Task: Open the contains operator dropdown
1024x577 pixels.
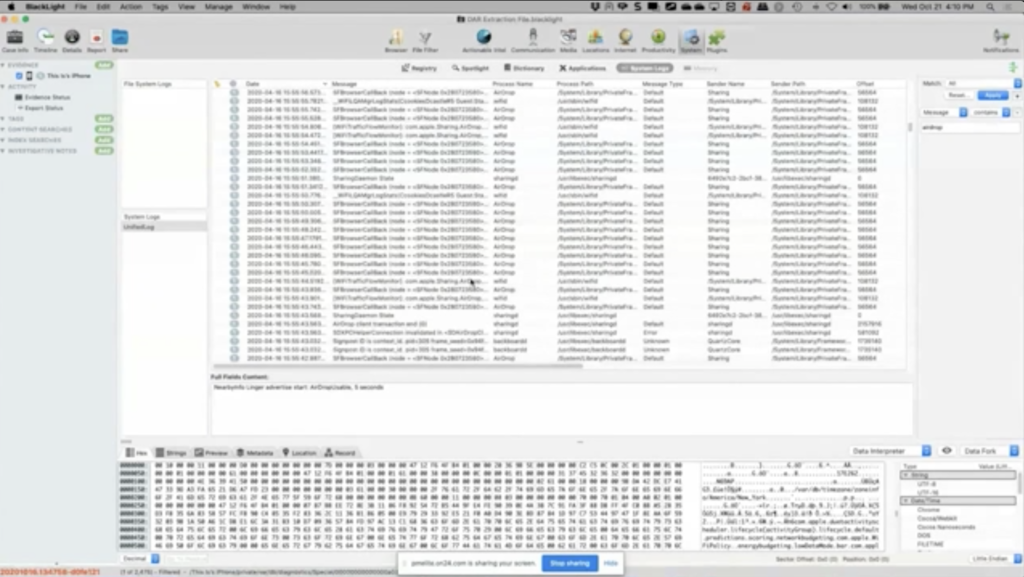Action: tap(990, 113)
